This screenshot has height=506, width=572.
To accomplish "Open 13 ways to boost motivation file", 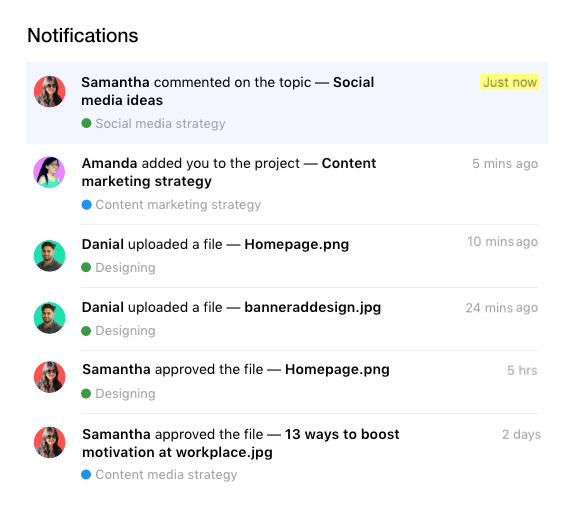I will click(x=241, y=443).
